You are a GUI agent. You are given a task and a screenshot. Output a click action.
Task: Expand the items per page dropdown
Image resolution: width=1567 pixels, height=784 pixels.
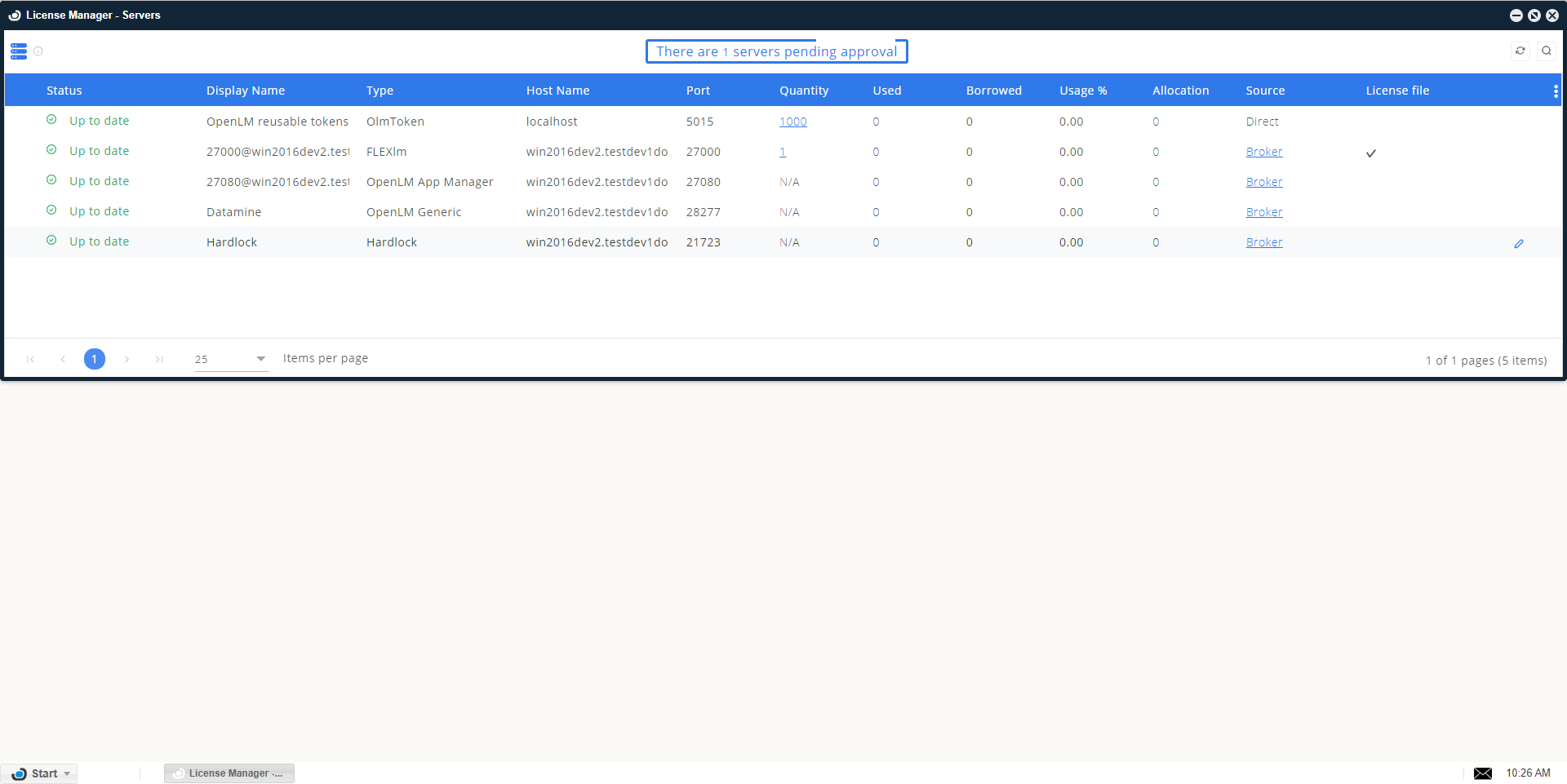pos(260,359)
